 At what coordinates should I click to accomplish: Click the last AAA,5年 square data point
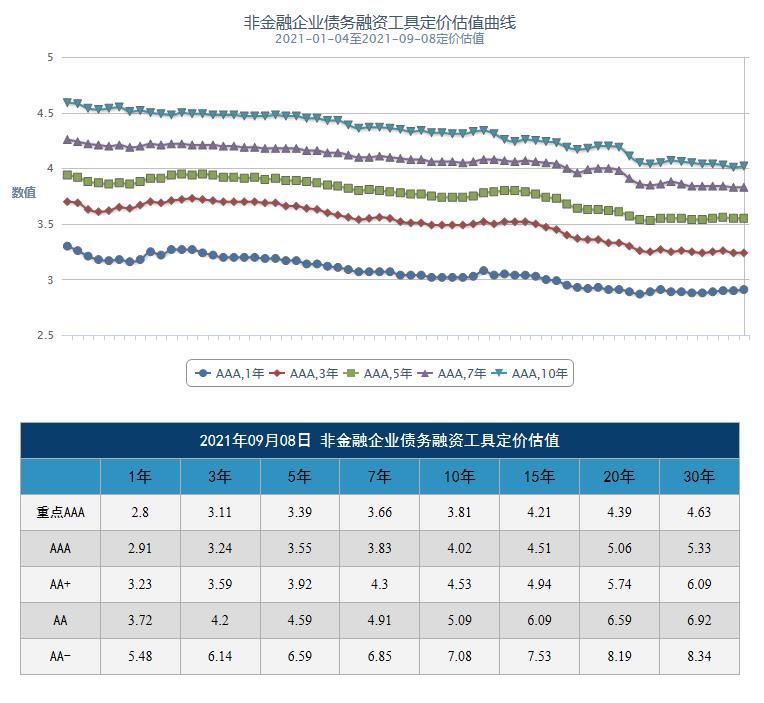pos(744,218)
